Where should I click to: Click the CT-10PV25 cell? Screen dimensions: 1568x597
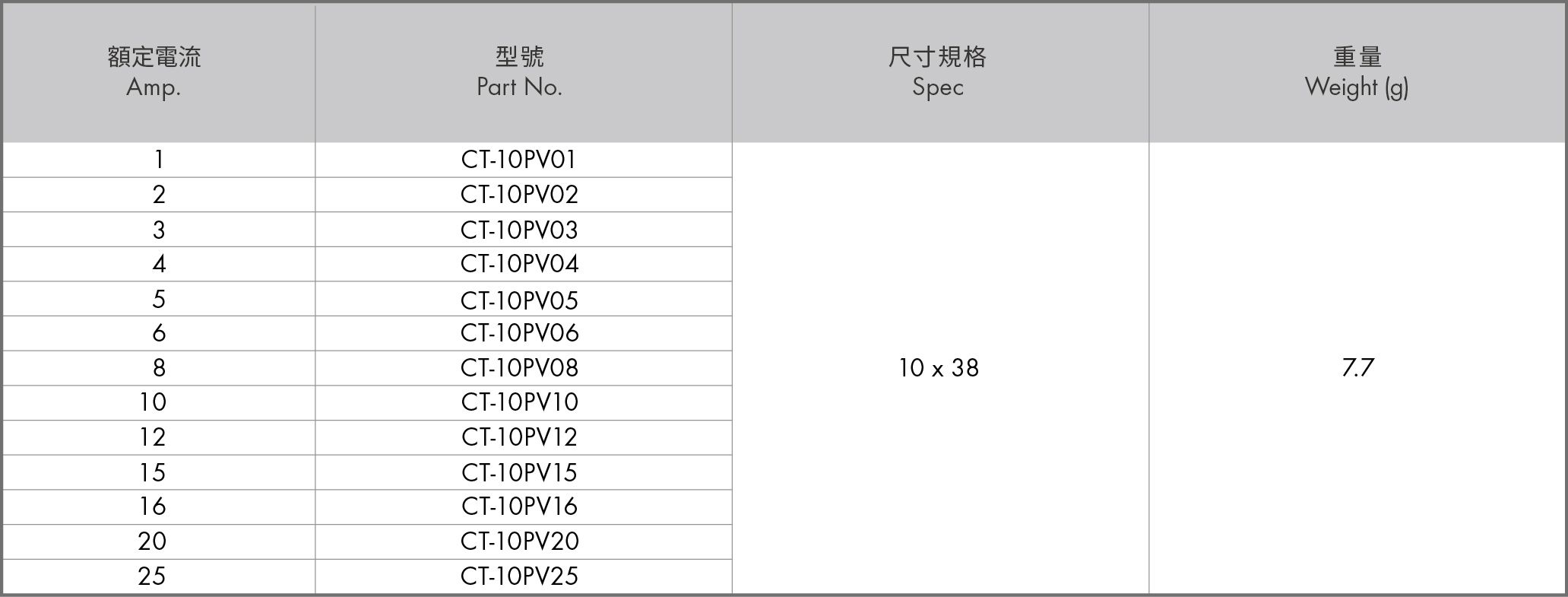pos(520,576)
